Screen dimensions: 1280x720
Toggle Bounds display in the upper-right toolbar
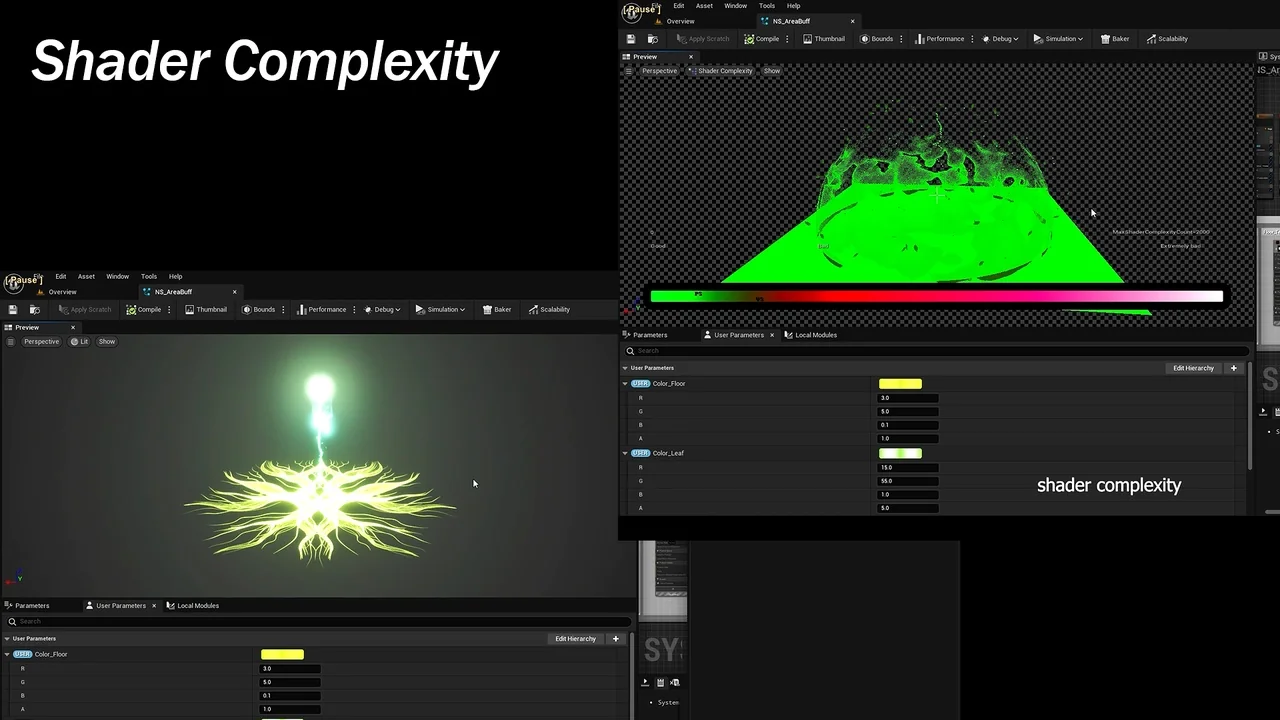click(876, 39)
